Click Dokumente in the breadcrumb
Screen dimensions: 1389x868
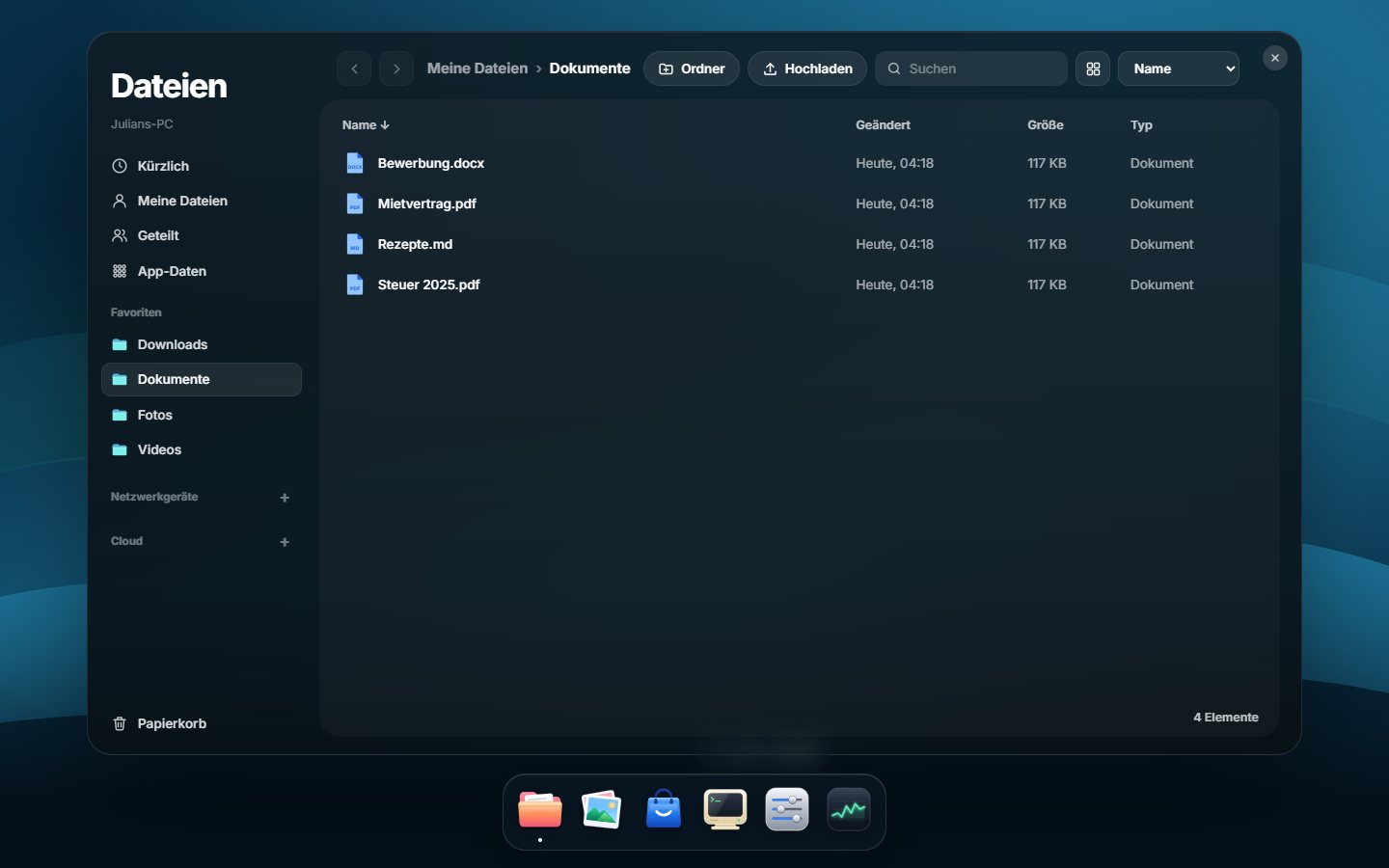click(589, 68)
